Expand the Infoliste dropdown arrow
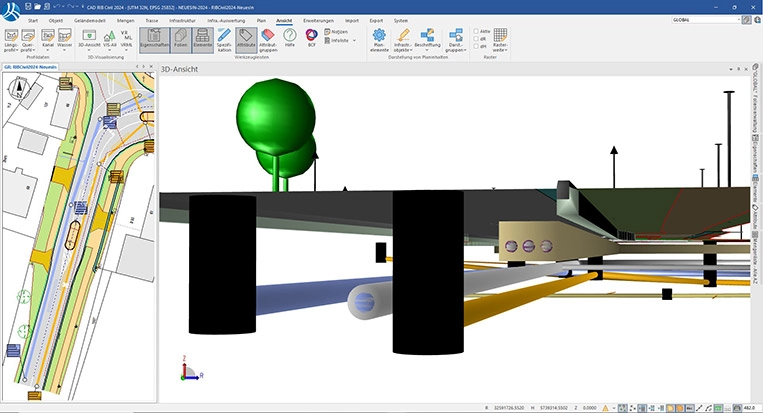This screenshot has height=413, width=763. pyautogui.click(x=354, y=40)
